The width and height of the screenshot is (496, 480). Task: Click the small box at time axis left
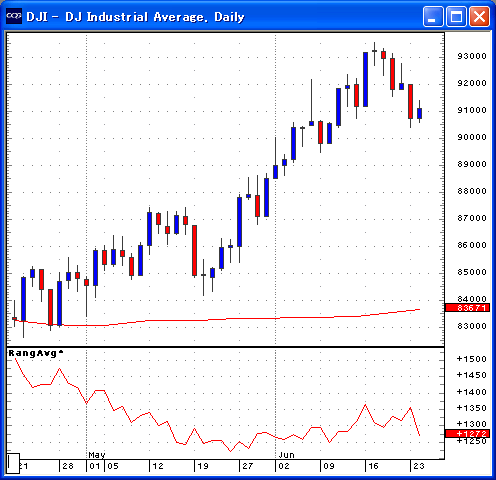13,463
